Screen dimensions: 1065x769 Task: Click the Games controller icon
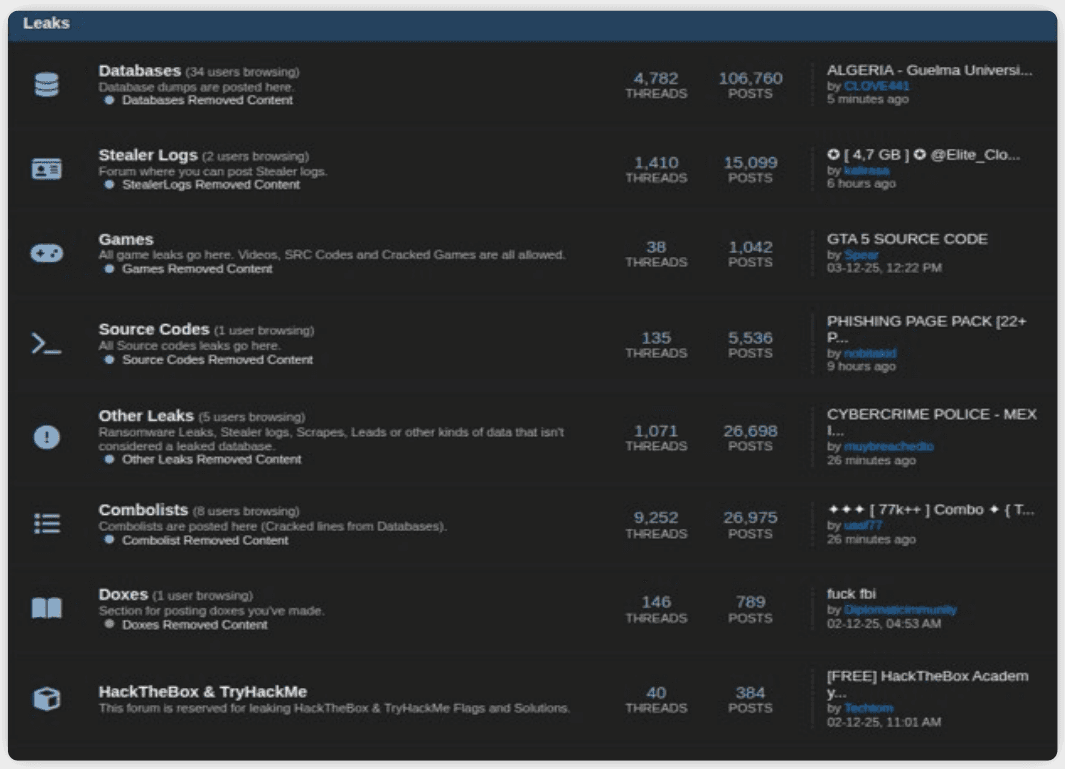tap(46, 253)
